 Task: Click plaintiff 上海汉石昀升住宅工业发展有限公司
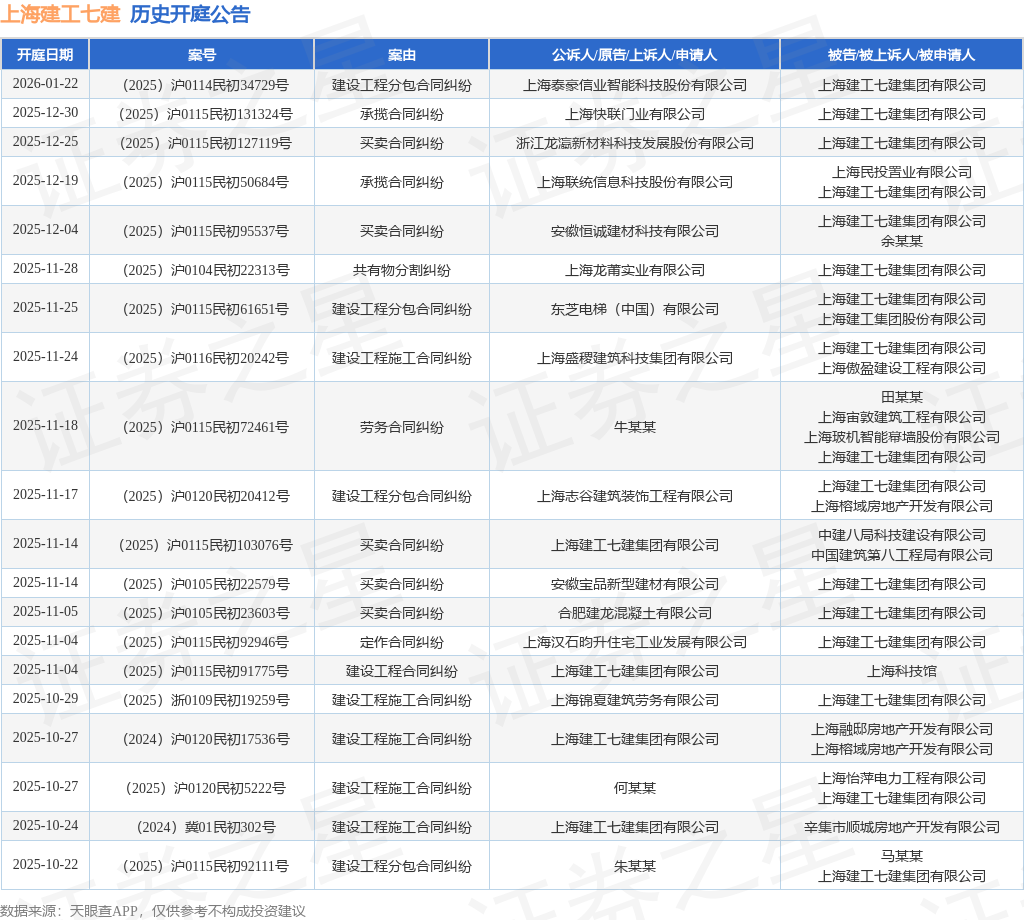point(635,642)
